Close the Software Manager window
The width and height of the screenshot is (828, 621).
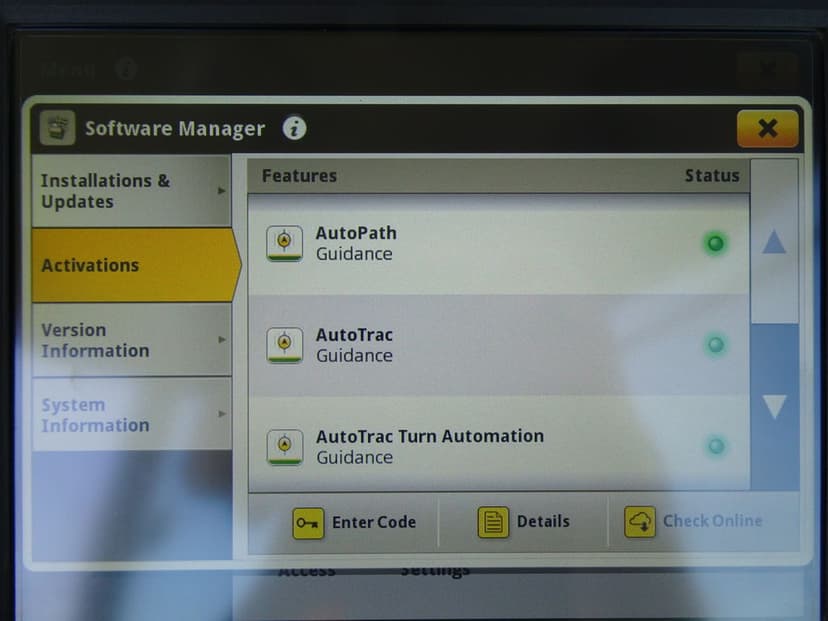[767, 128]
